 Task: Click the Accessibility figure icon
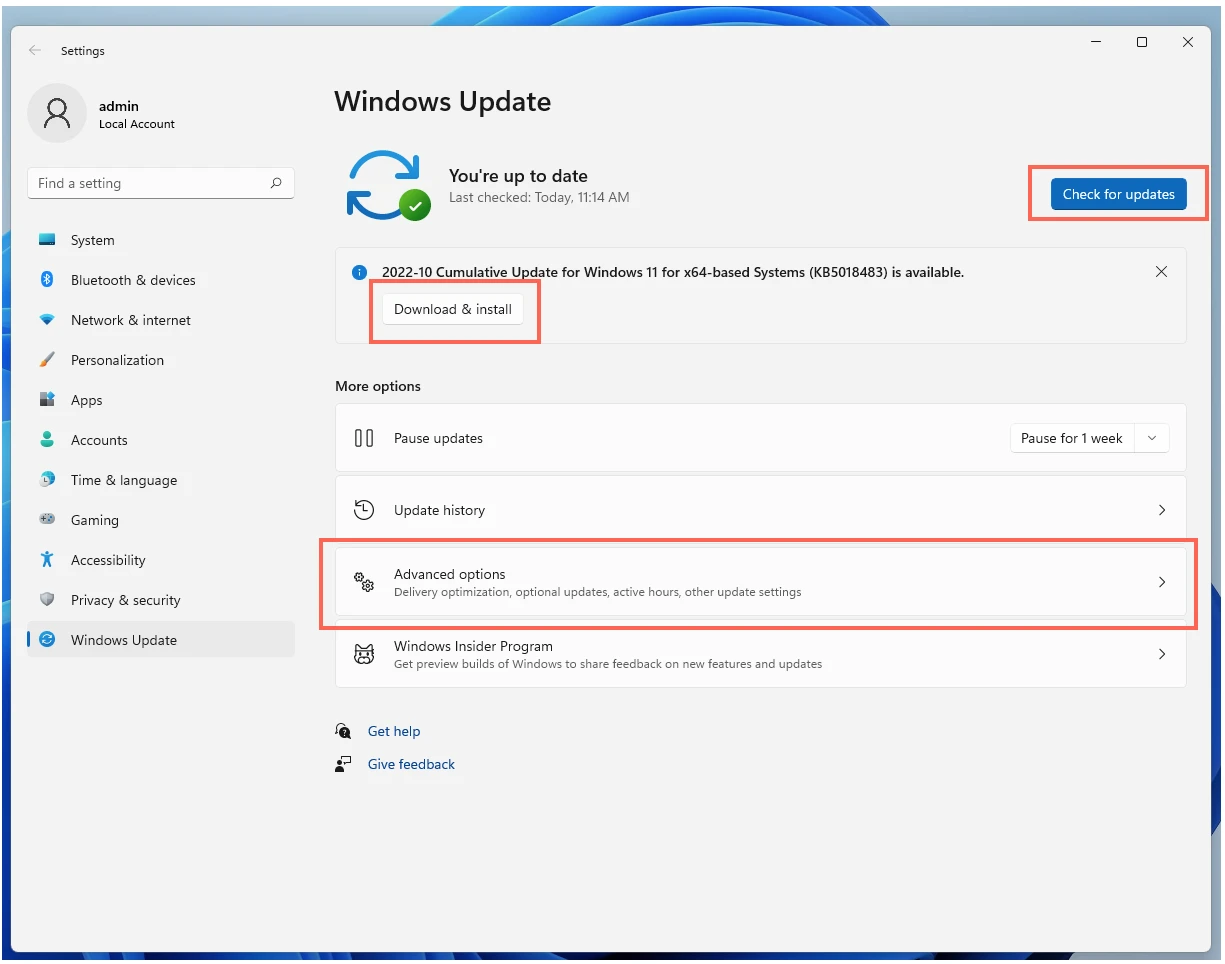(x=47, y=560)
